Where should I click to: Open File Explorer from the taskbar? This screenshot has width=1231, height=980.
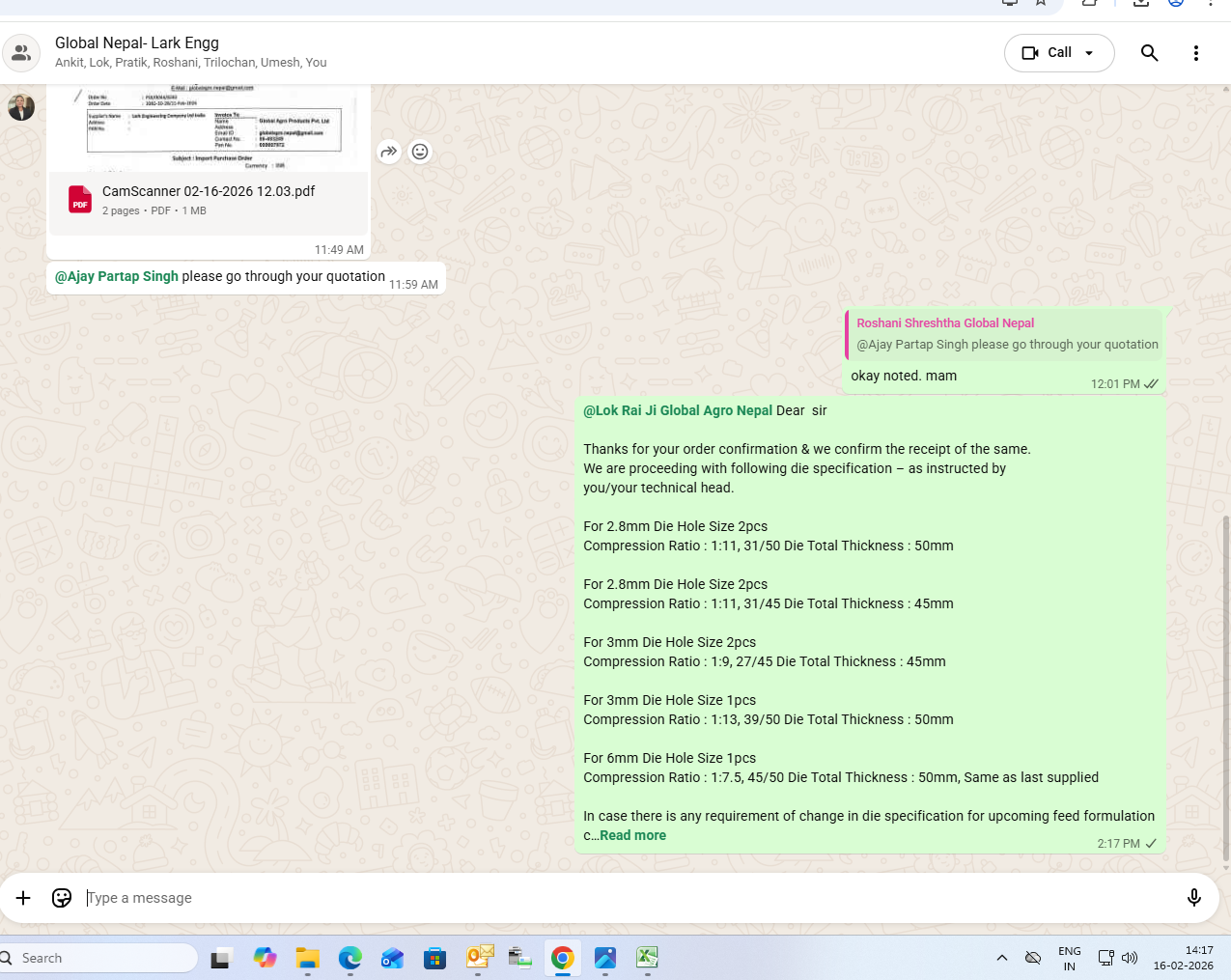point(308,958)
